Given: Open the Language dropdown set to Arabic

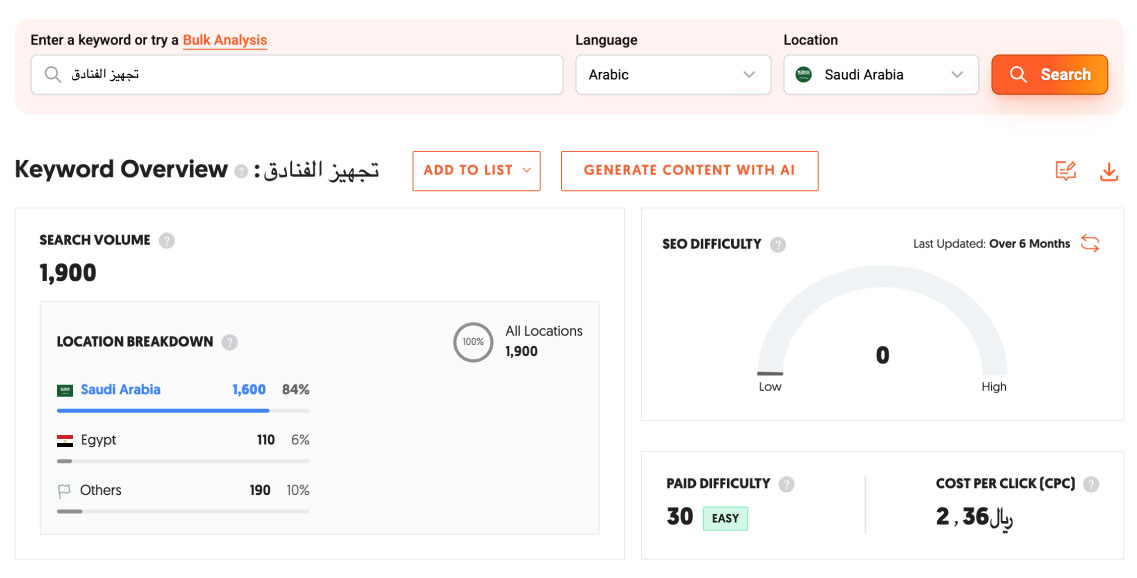Looking at the screenshot, I should 672,75.
